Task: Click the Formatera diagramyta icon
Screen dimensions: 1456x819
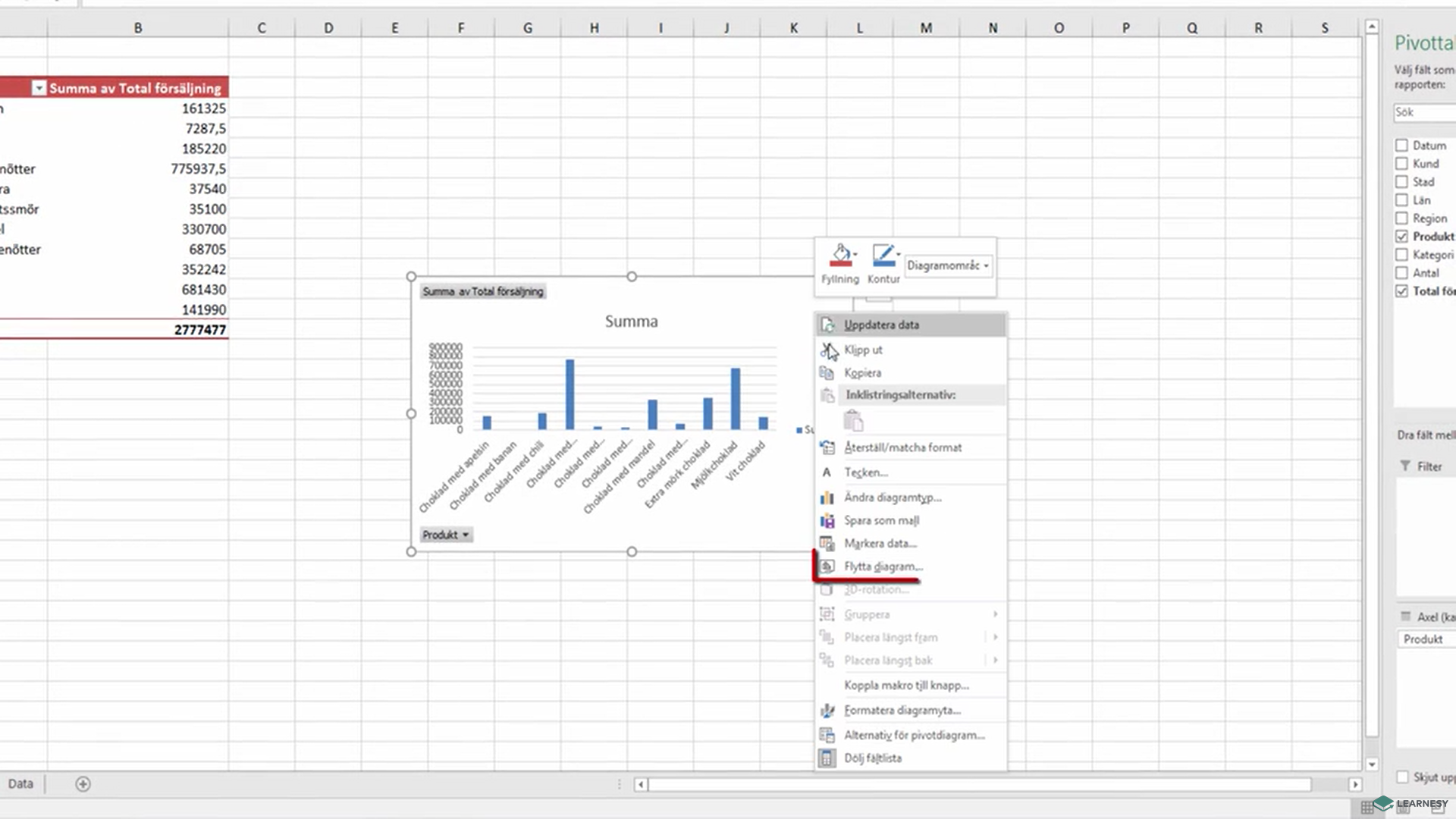Action: tap(827, 711)
